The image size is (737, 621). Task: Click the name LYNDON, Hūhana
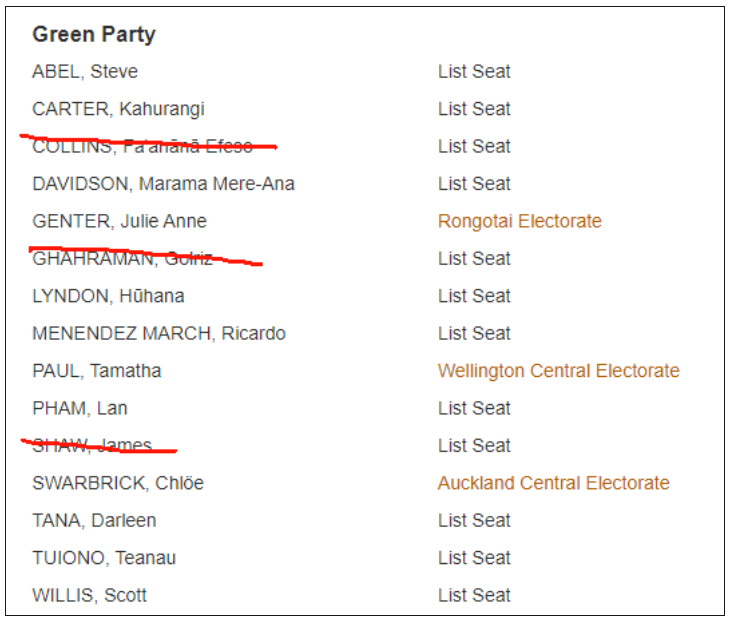point(108,296)
